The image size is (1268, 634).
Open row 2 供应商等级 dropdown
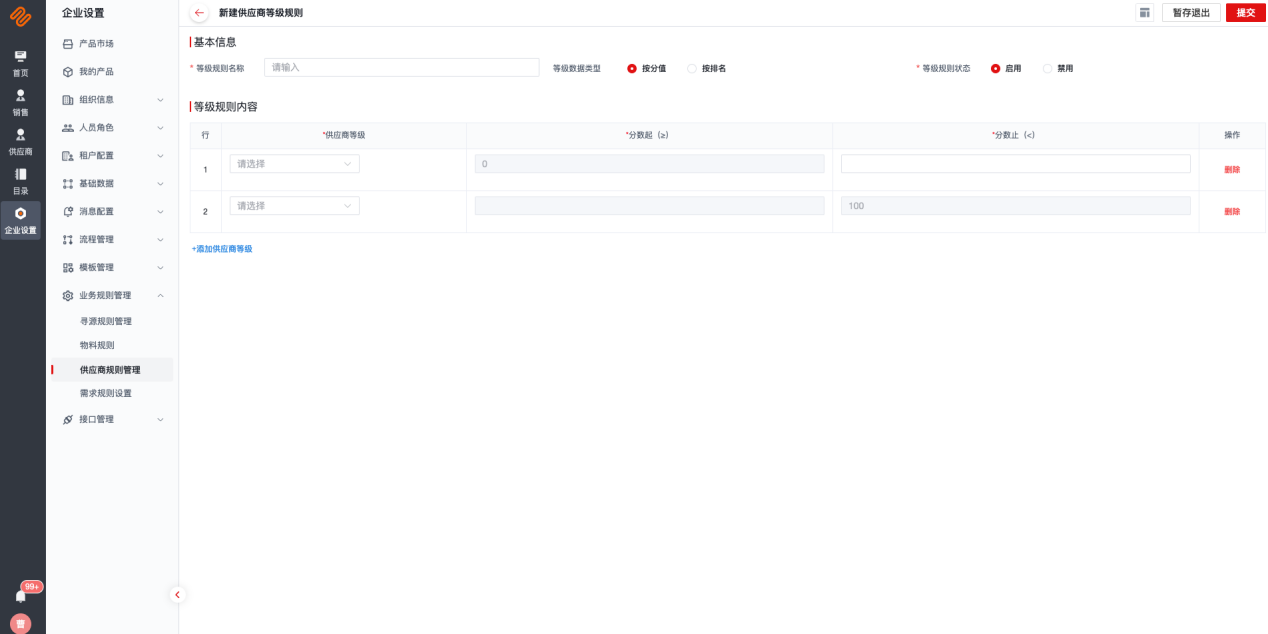tap(294, 206)
